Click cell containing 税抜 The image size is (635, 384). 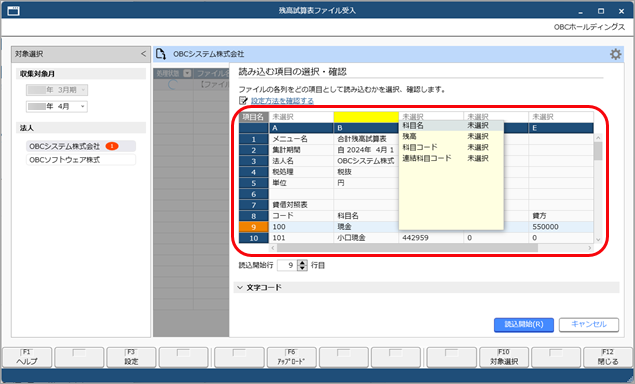(366, 172)
